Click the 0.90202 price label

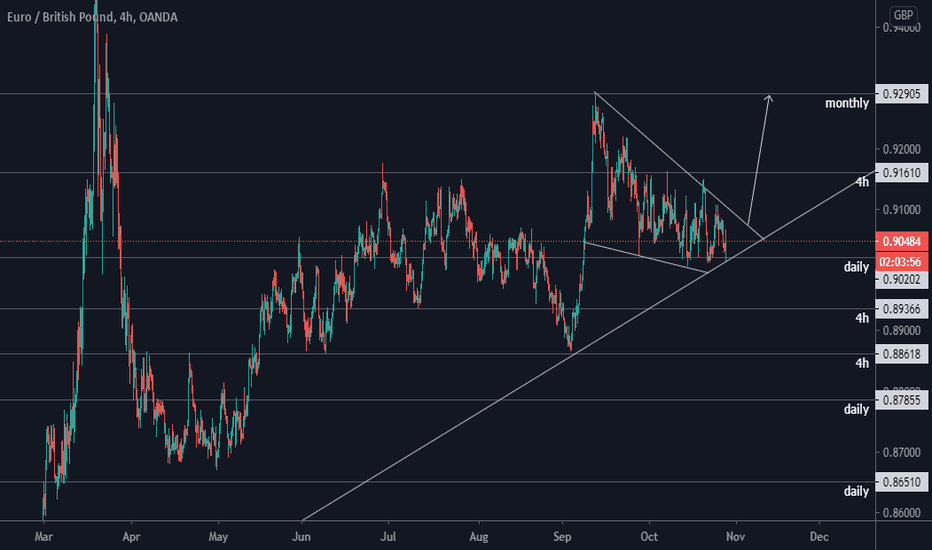click(902, 279)
